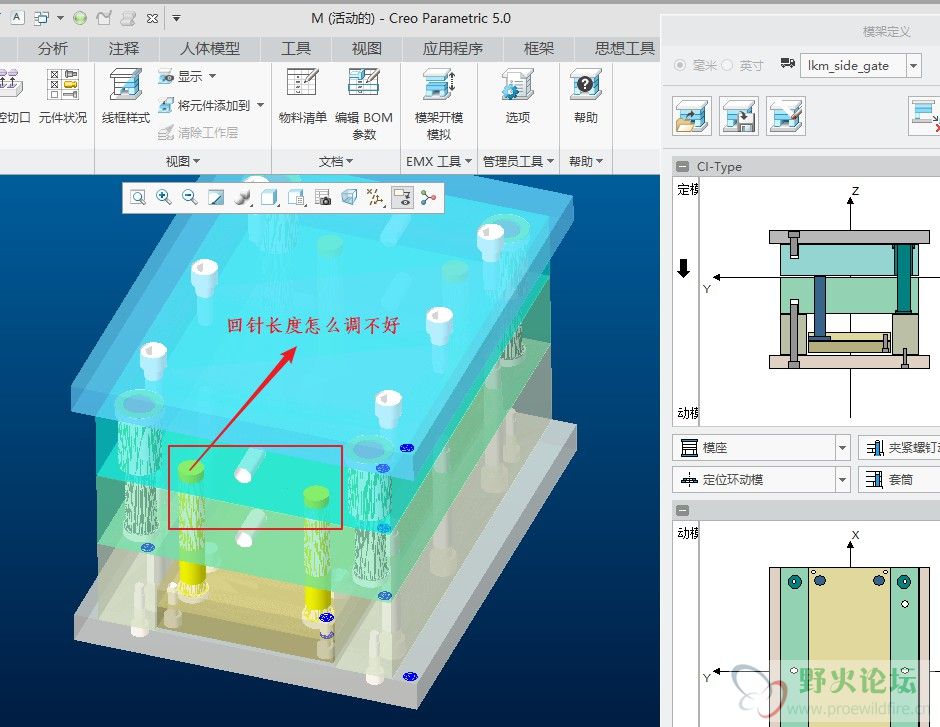Expand the EMX 工具 group menu

click(439, 161)
